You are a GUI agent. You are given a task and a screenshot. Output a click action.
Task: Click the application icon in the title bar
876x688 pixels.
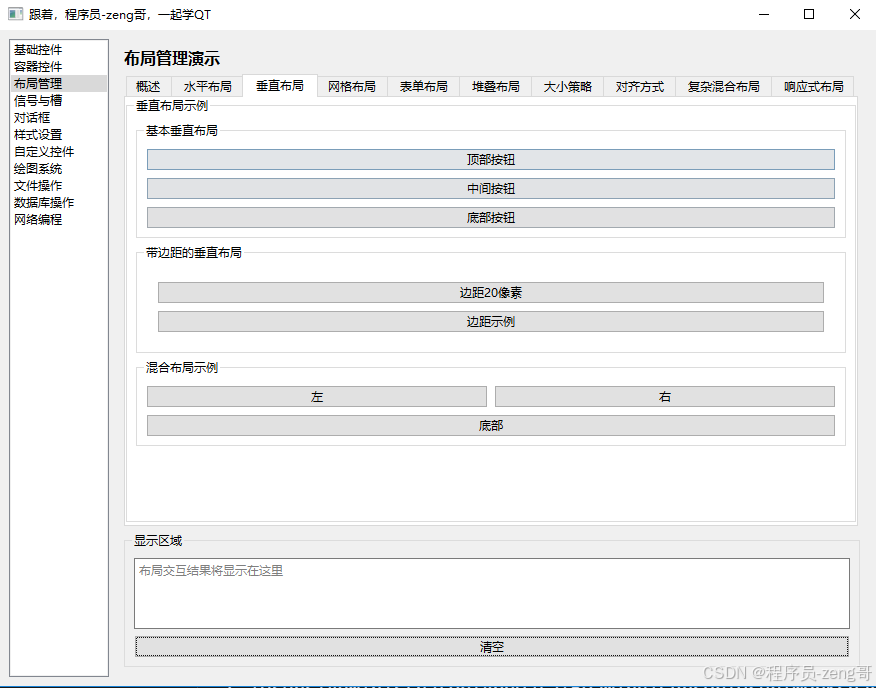[x=14, y=14]
